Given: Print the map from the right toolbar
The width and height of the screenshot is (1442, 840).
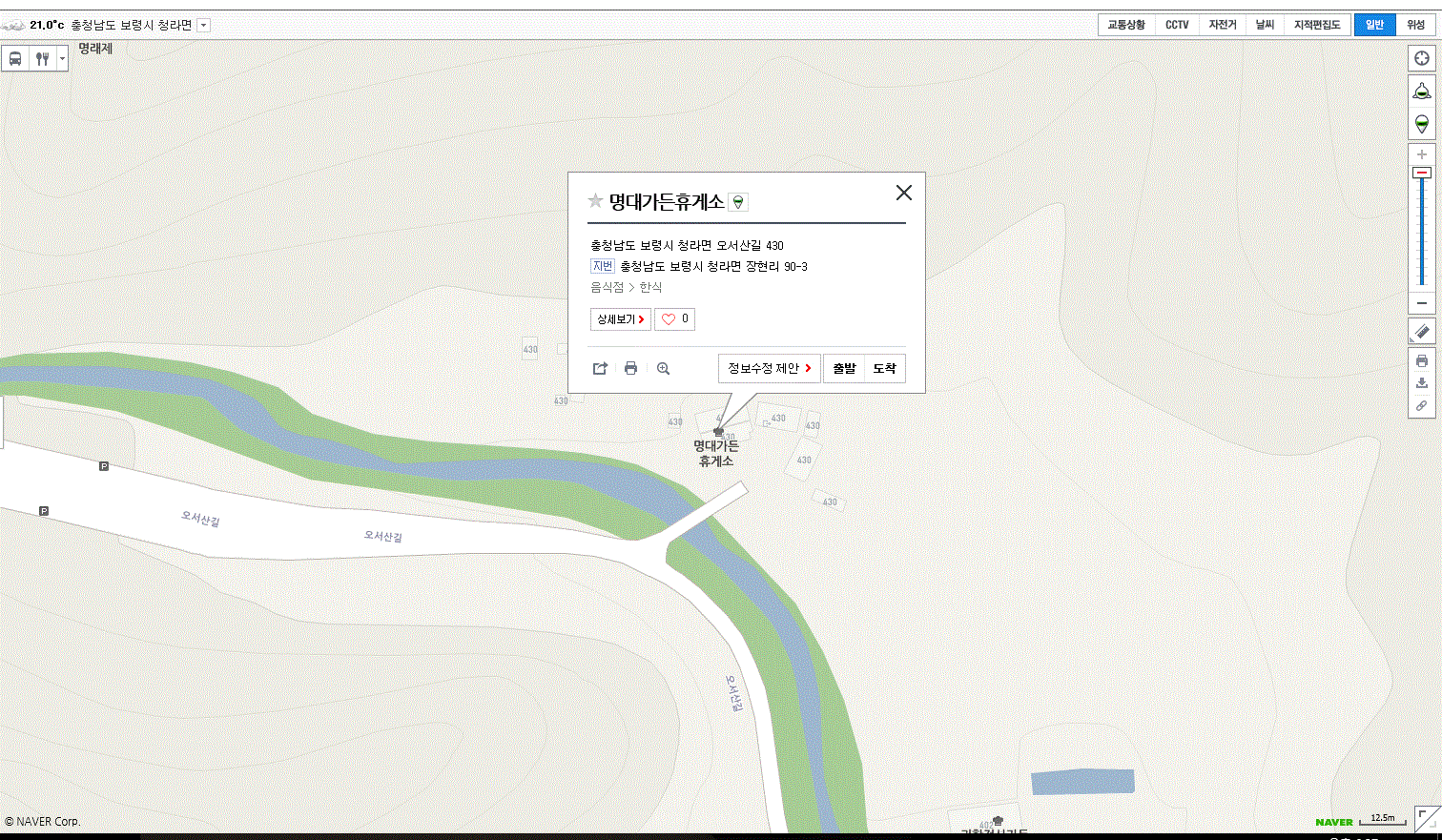Looking at the screenshot, I should (x=1422, y=361).
